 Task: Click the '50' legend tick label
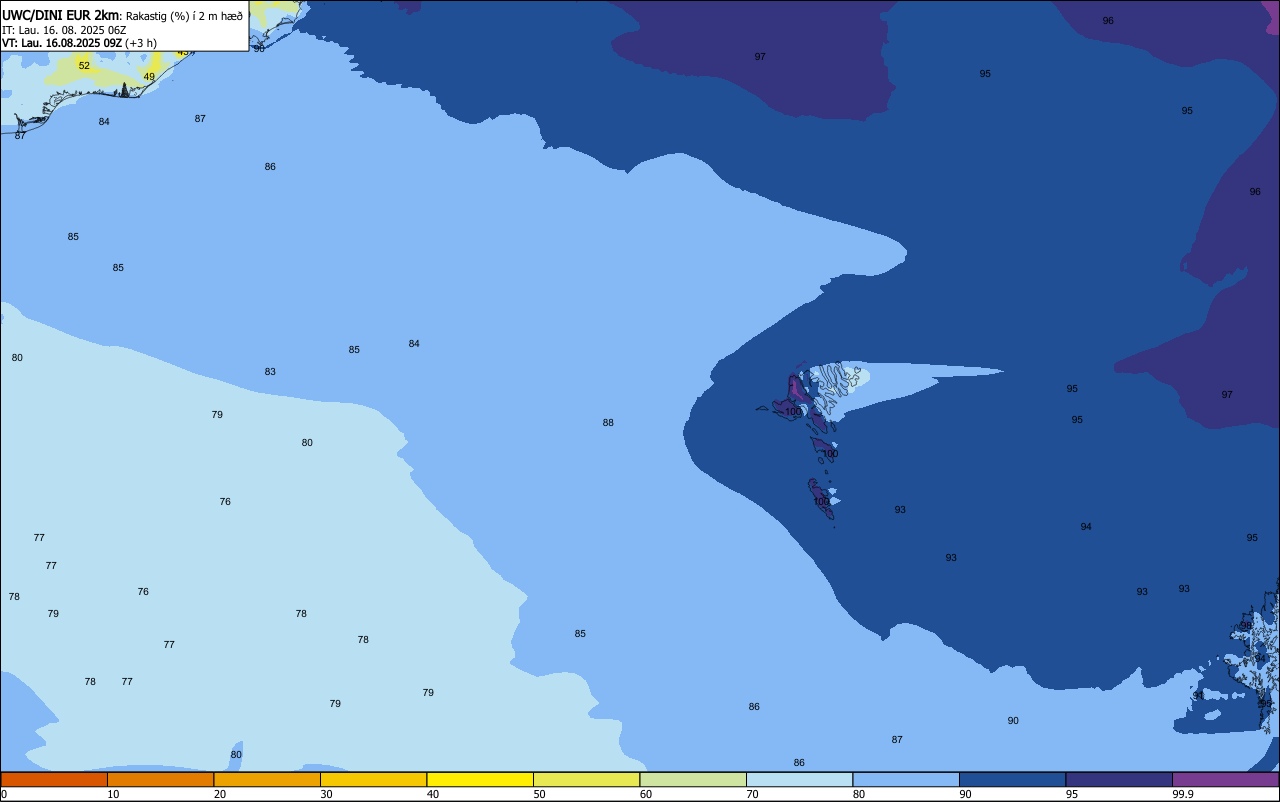[539, 794]
